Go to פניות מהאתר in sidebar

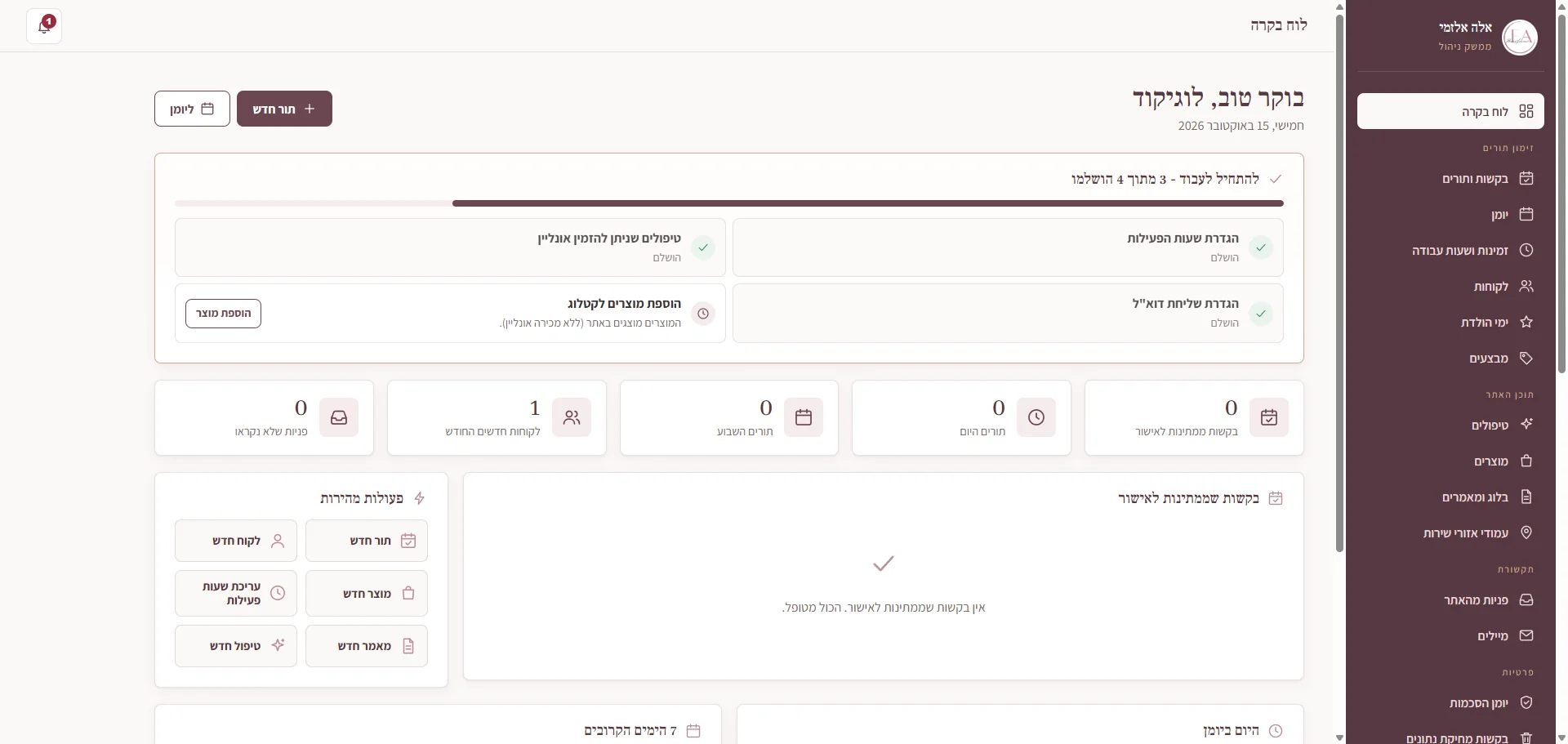click(x=1450, y=599)
